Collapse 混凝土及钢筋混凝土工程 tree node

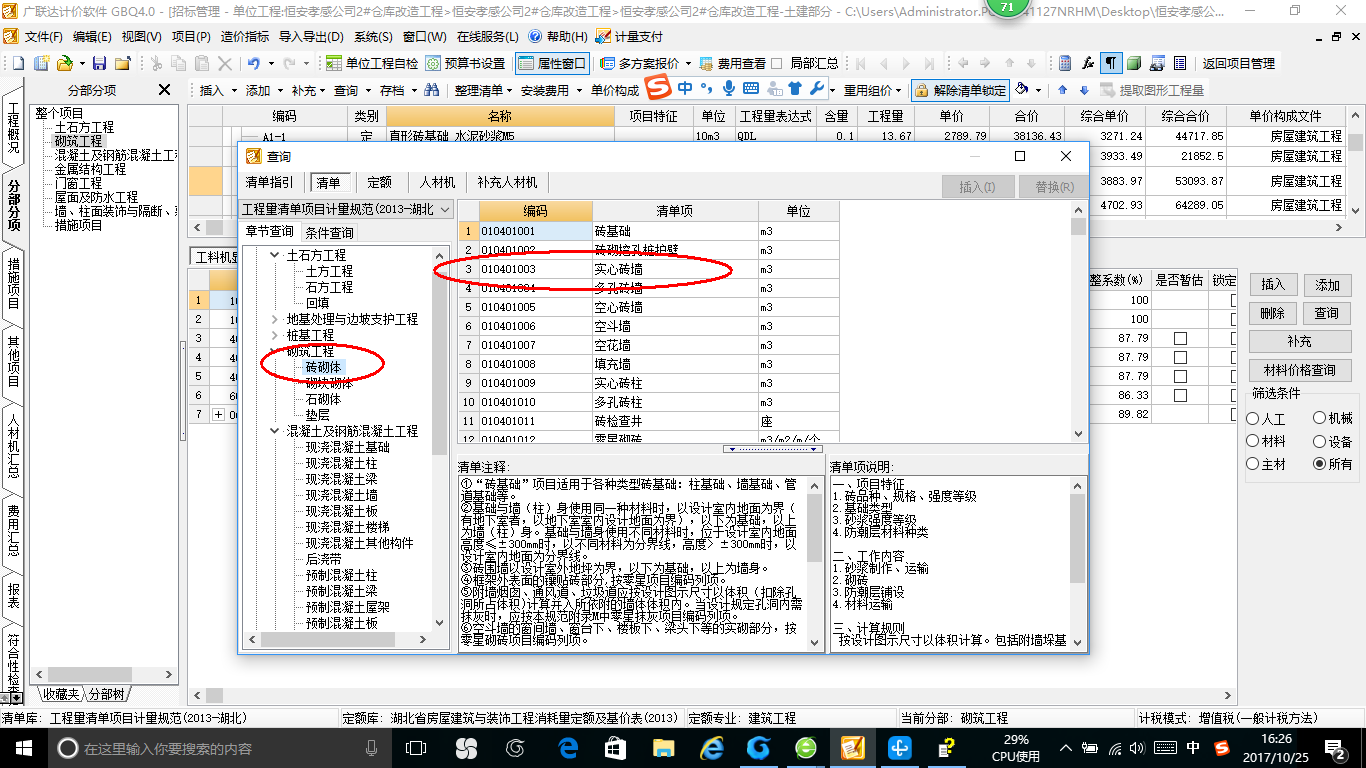pyautogui.click(x=275, y=431)
